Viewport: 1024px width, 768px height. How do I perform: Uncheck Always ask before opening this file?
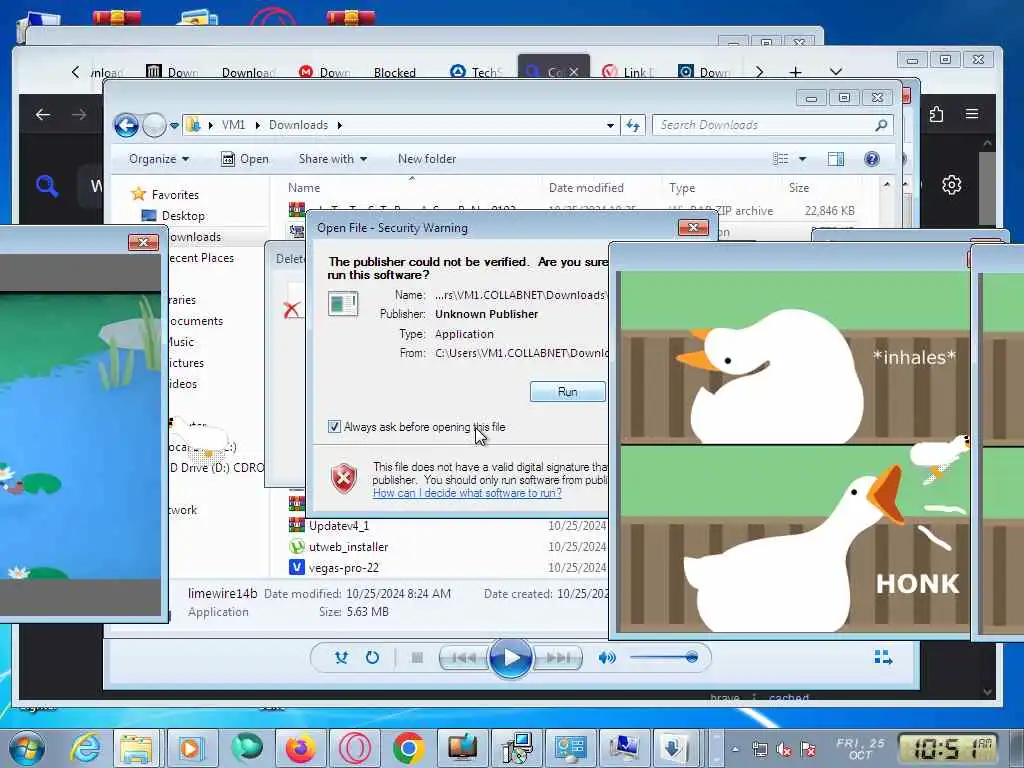334,426
